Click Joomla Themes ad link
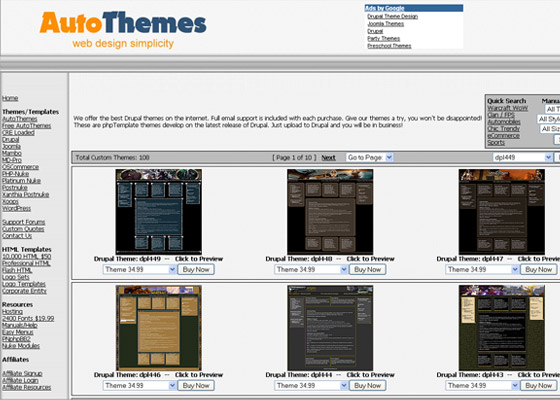The image size is (560, 400). tap(386, 24)
